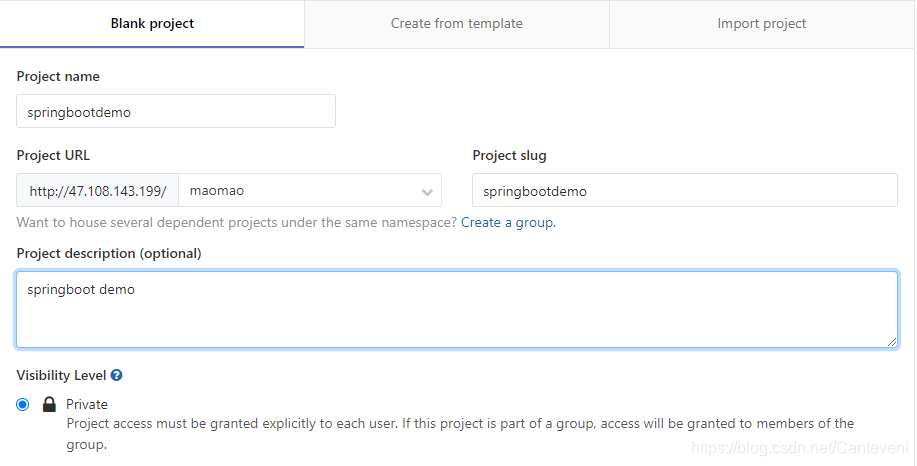Select the Private visibility radio button
The image size is (917, 466).
(23, 405)
